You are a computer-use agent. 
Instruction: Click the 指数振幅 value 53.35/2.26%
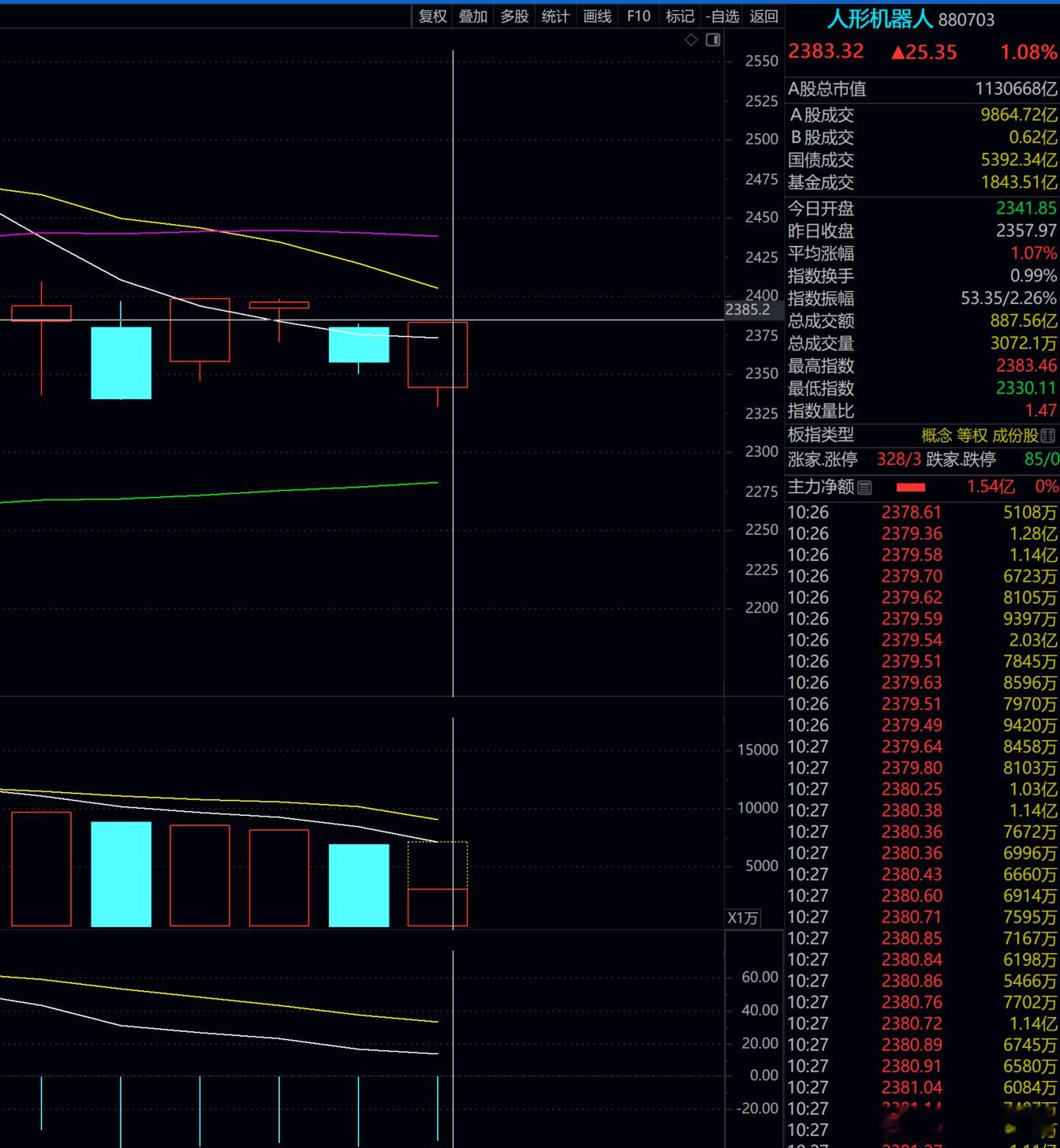tap(1009, 298)
